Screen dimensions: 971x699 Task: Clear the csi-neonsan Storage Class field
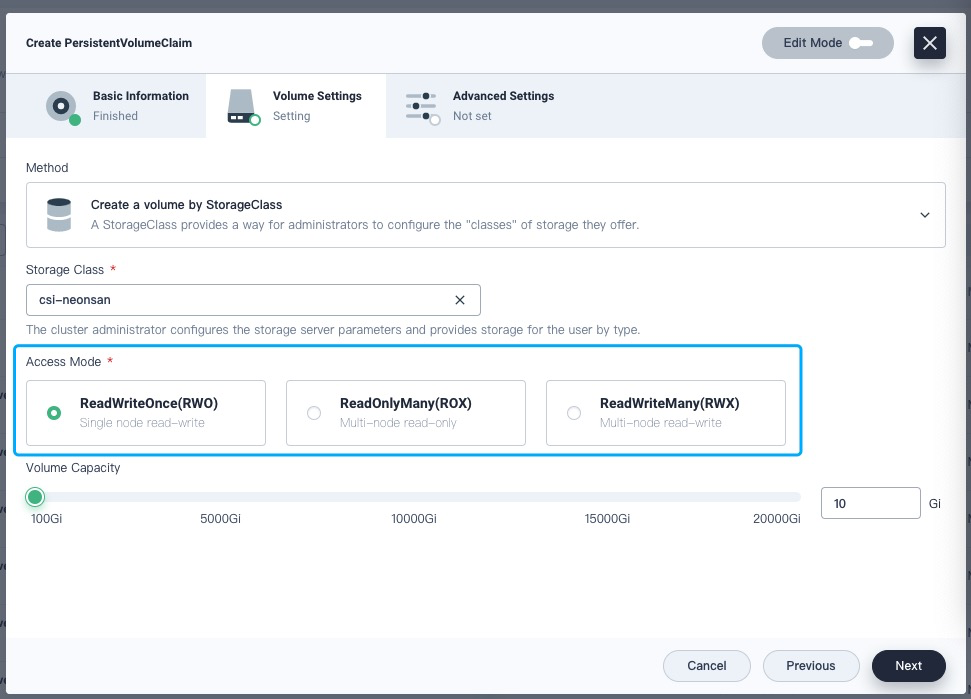point(460,300)
